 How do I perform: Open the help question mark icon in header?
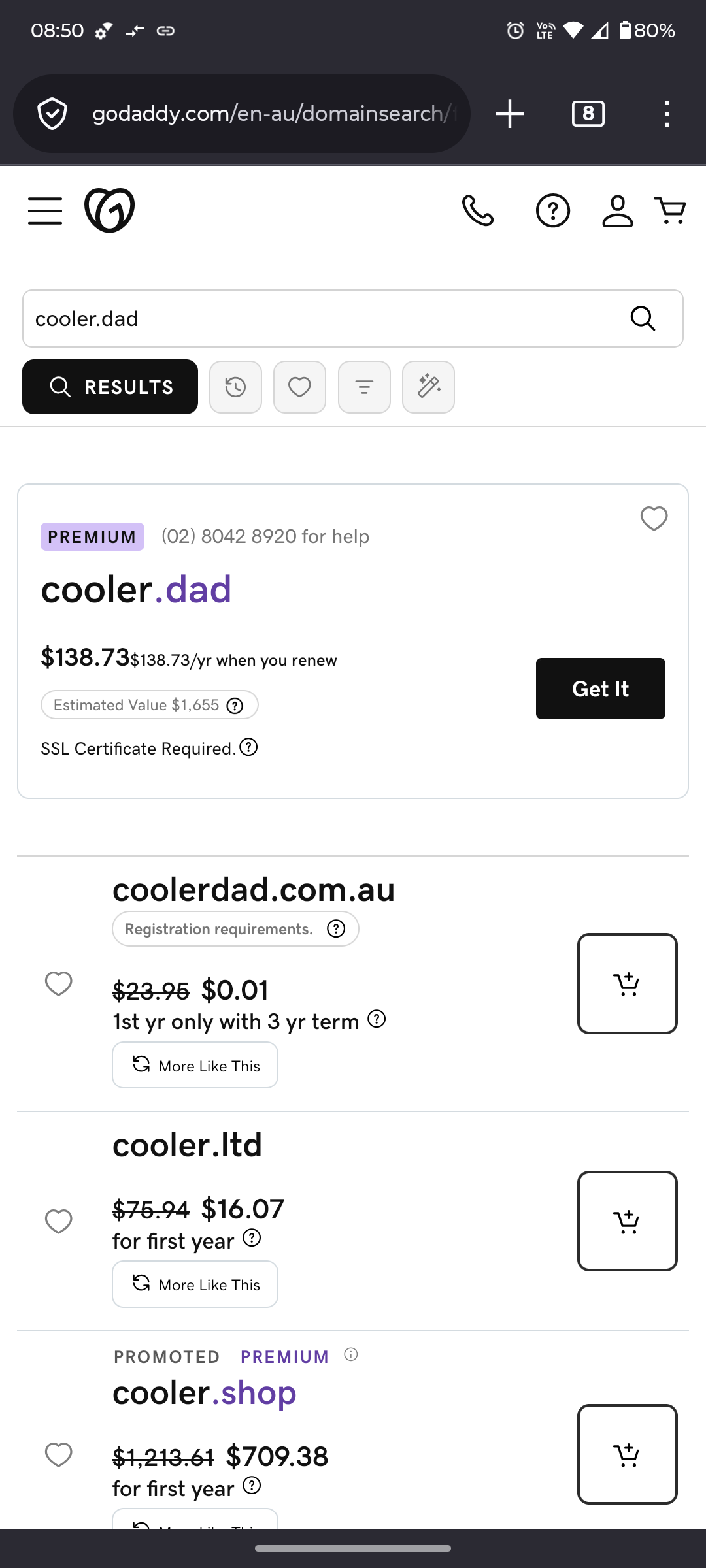(552, 211)
